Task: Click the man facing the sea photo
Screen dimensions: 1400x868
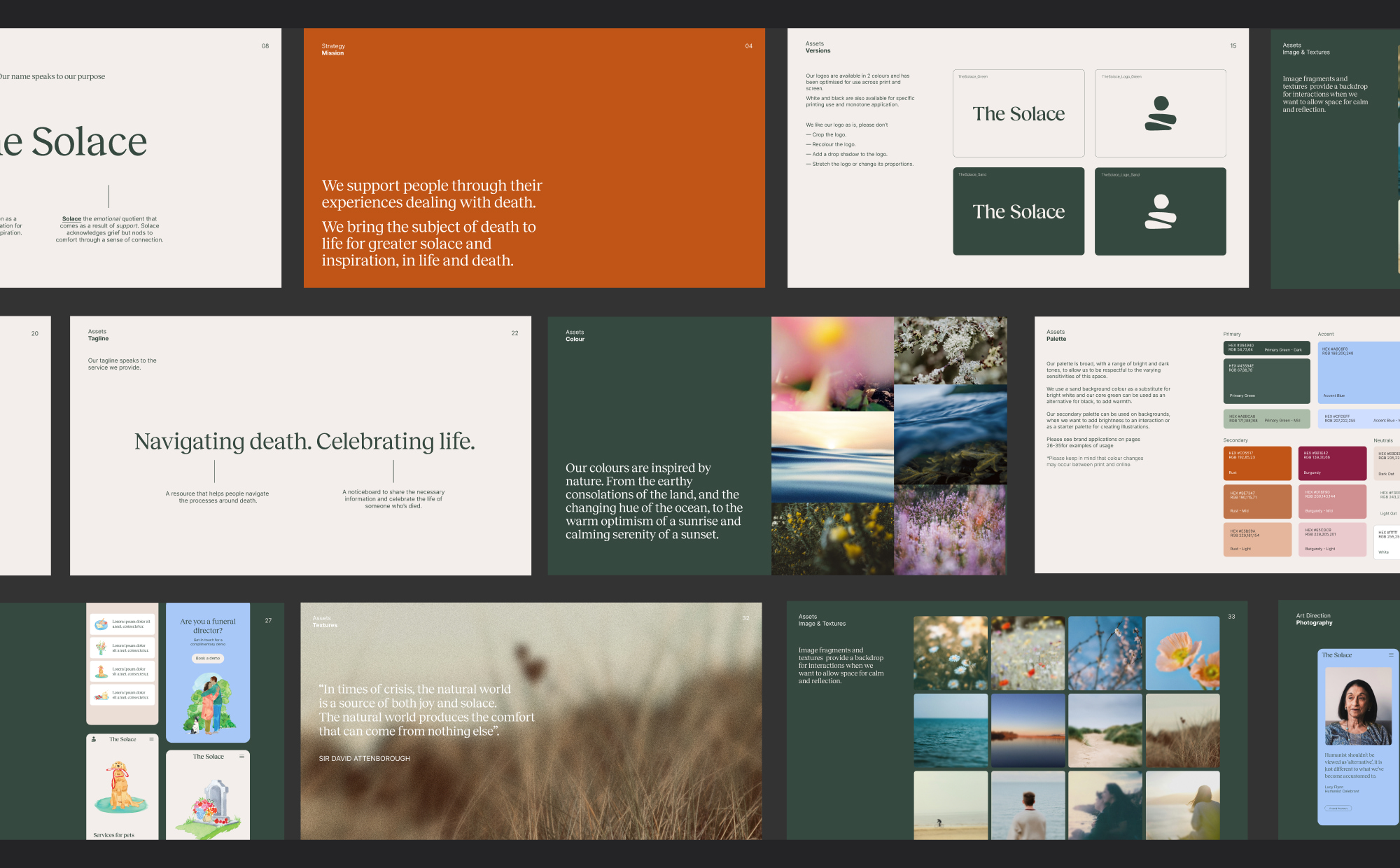Action: [x=1028, y=806]
